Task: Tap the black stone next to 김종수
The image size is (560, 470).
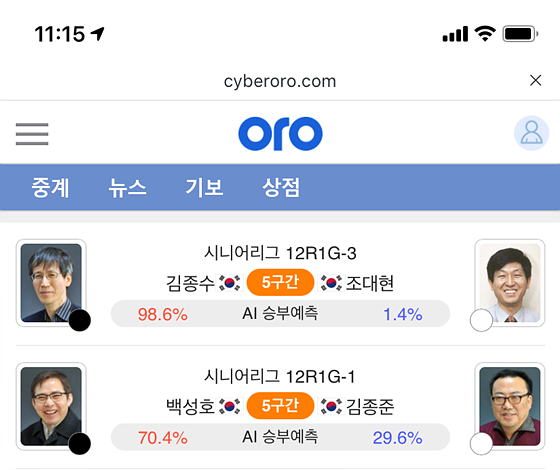Action: (x=79, y=320)
